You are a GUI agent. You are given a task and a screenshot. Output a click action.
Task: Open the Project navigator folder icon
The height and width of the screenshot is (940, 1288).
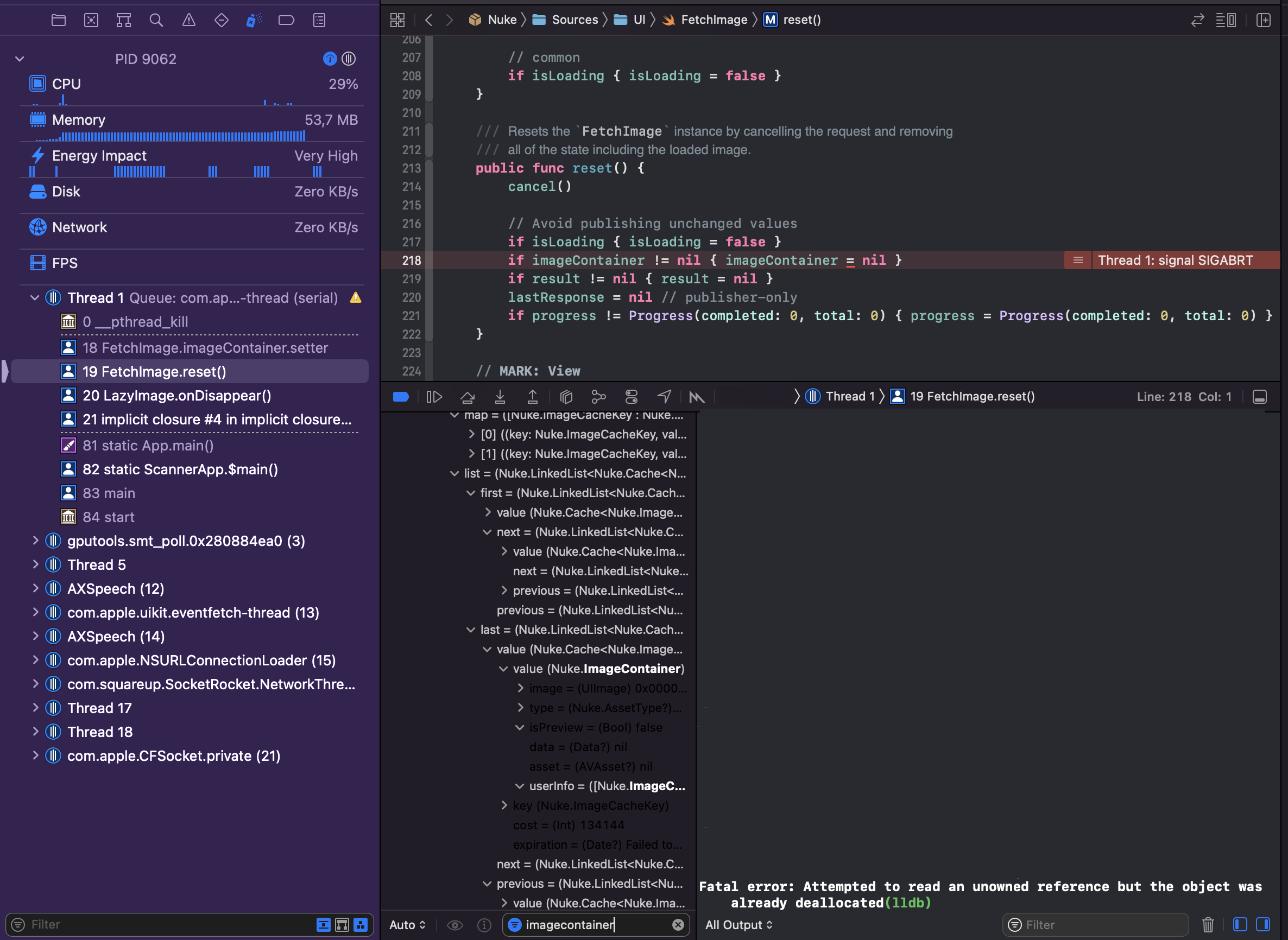58,20
